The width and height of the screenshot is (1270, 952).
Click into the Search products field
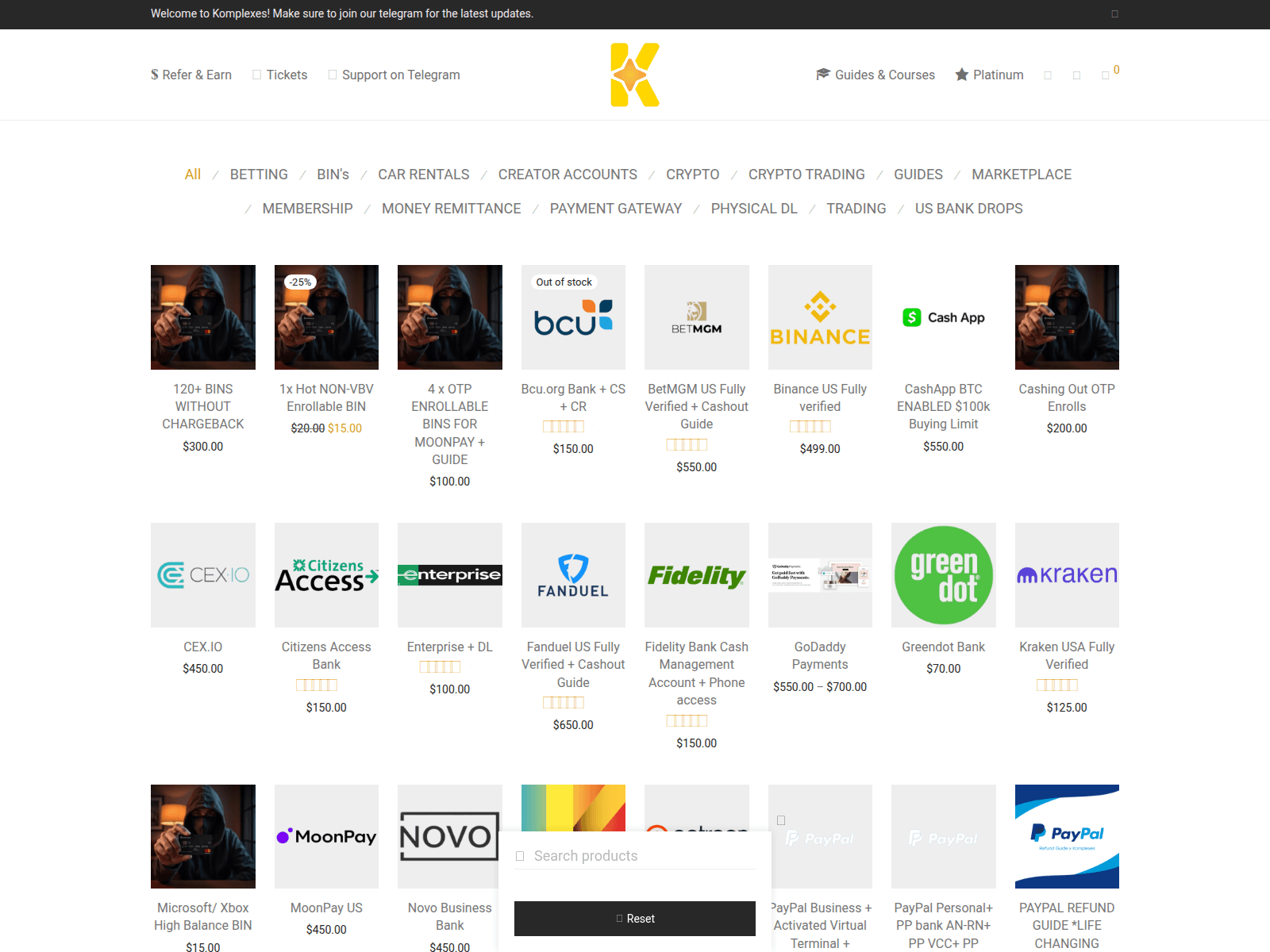[635, 856]
